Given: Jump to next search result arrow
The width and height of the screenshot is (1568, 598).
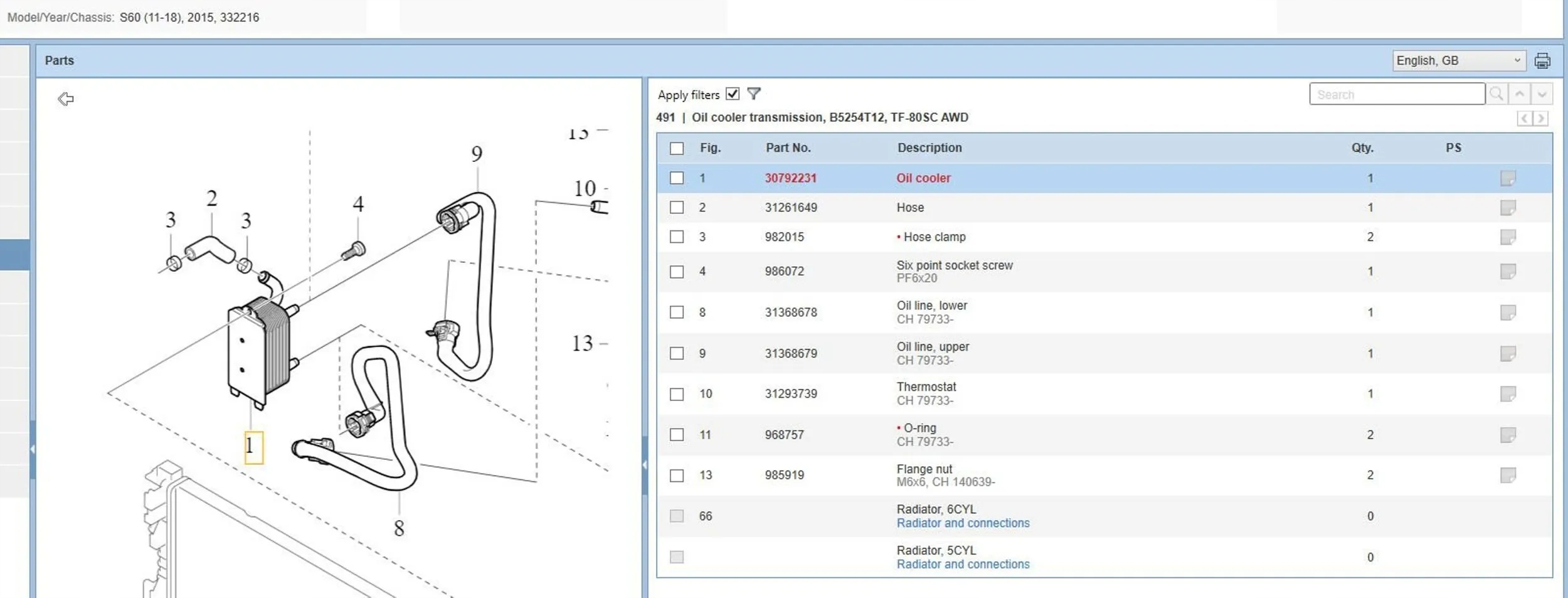Looking at the screenshot, I should (1542, 94).
